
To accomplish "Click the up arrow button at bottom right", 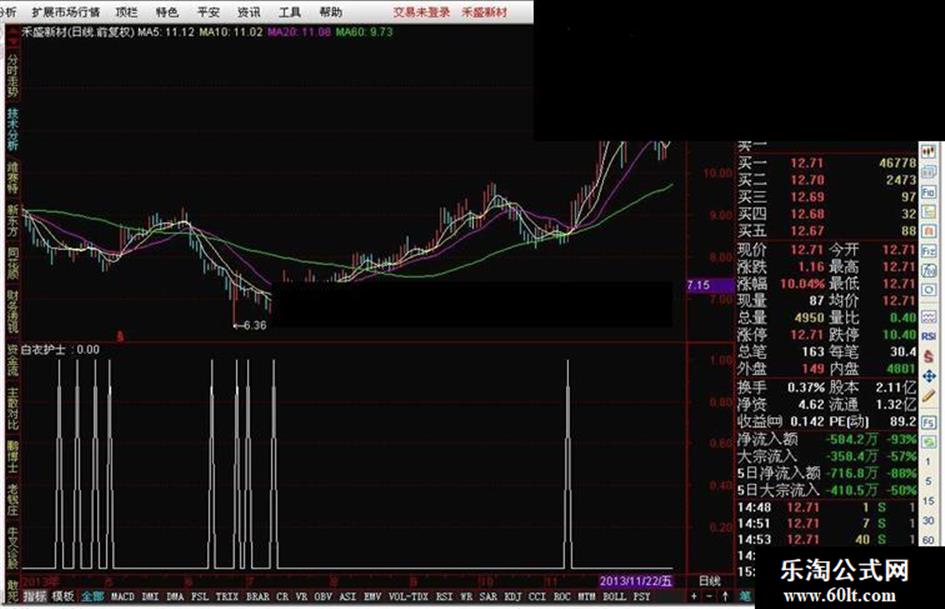I will click(x=725, y=596).
